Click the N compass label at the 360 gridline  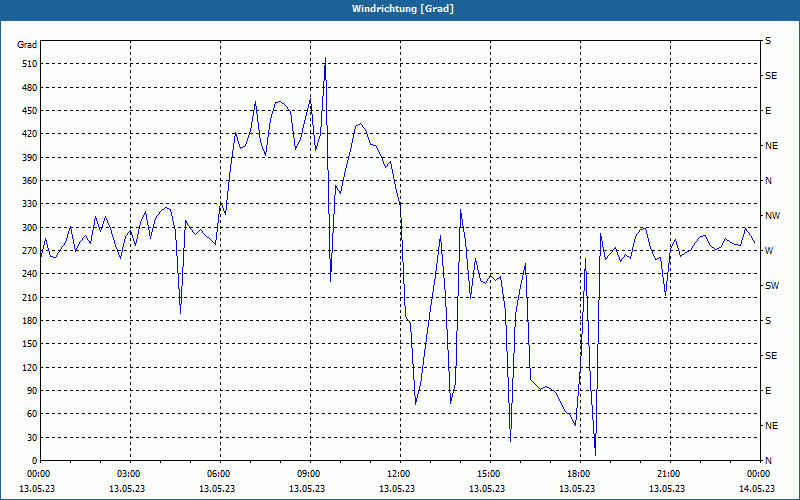click(769, 181)
